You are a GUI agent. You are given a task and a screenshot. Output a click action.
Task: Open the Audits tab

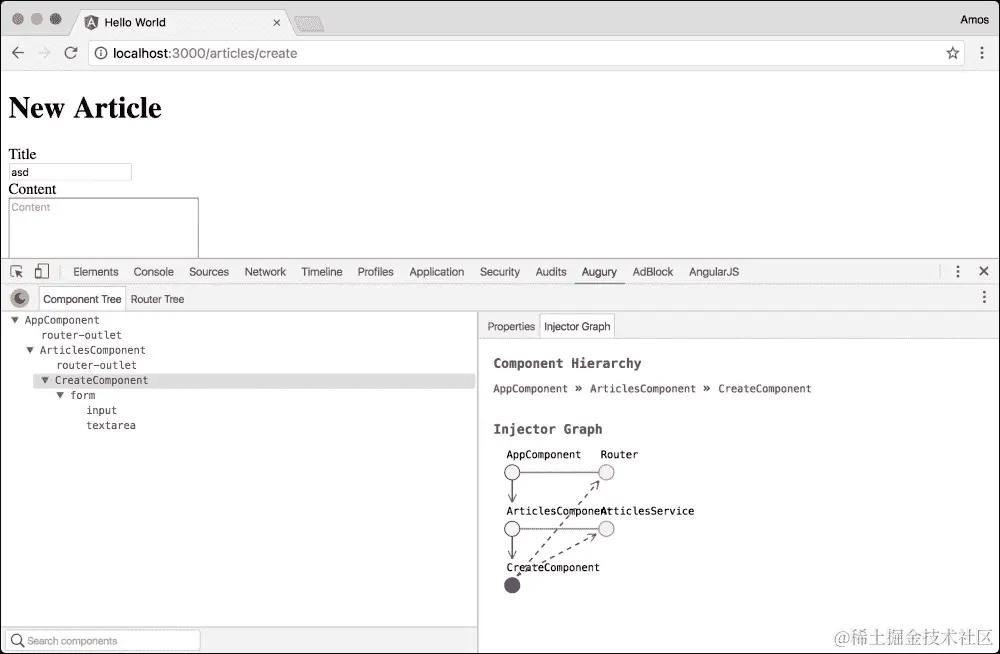[551, 272]
